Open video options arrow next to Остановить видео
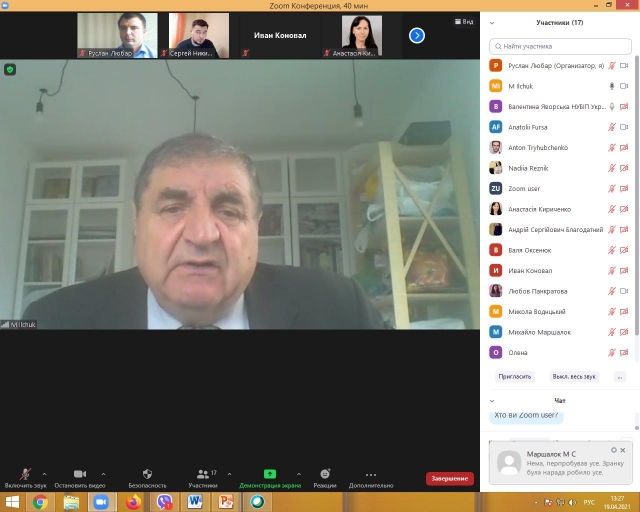 [x=103, y=474]
